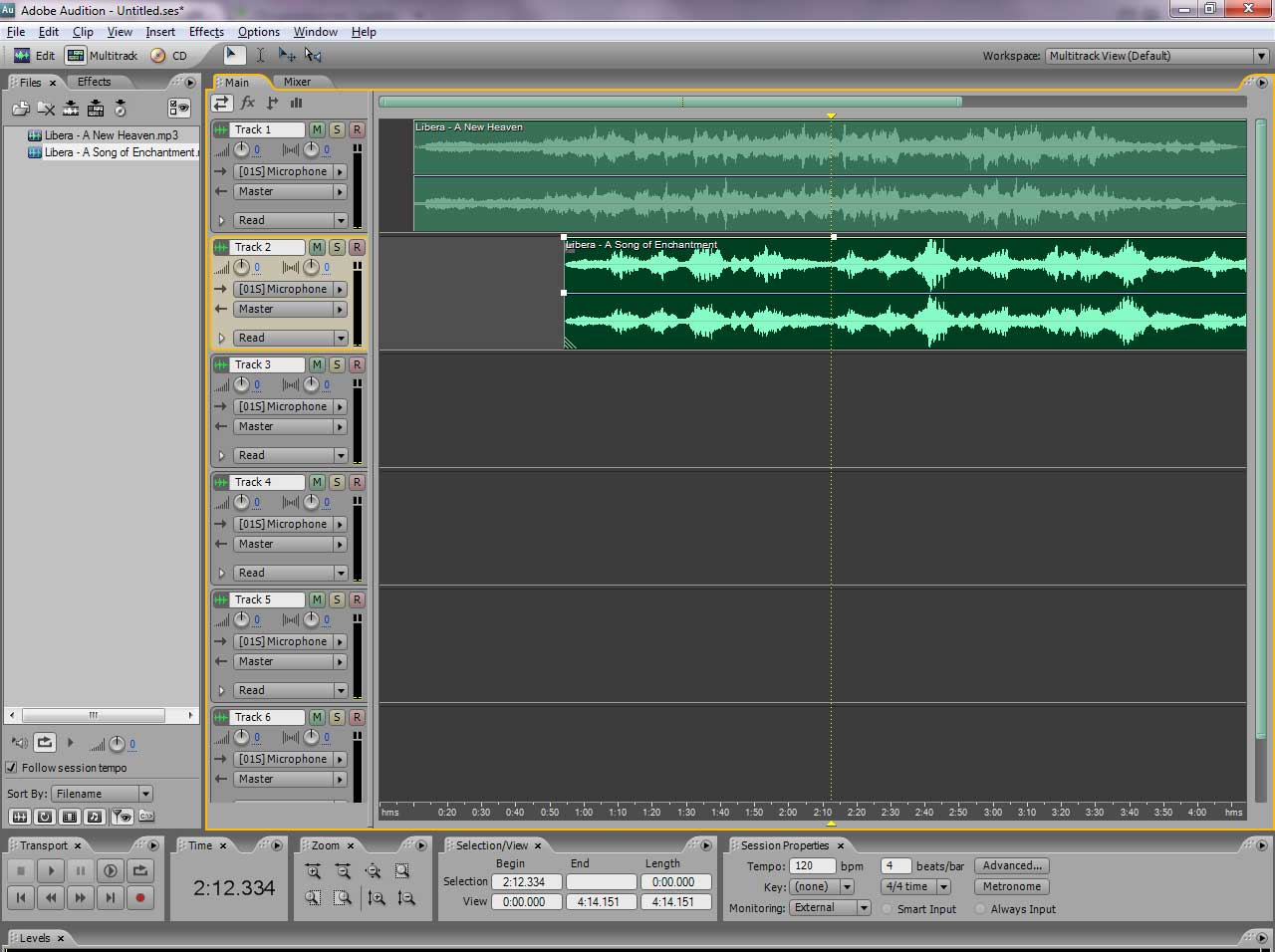Viewport: 1275px width, 952px height.
Task: Select the Time Selection tool in toolbar
Action: click(260, 56)
